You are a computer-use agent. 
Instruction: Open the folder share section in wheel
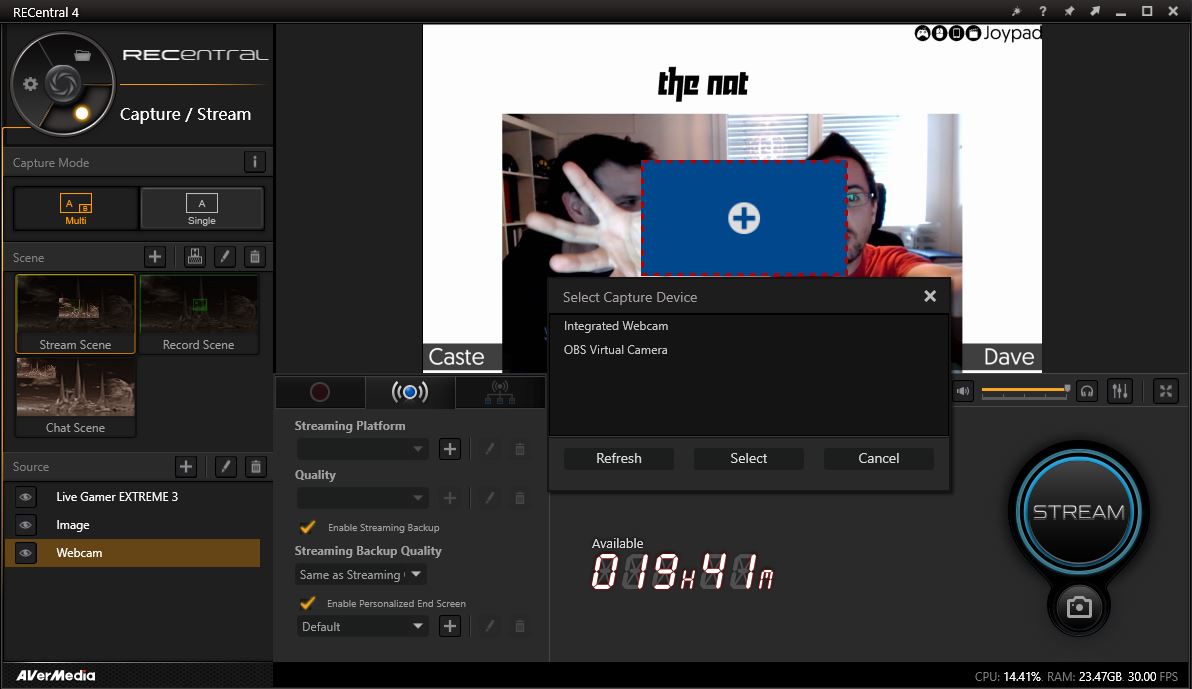[x=83, y=55]
